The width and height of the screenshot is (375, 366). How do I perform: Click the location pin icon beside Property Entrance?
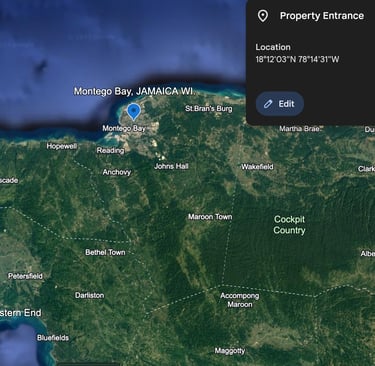point(263,16)
